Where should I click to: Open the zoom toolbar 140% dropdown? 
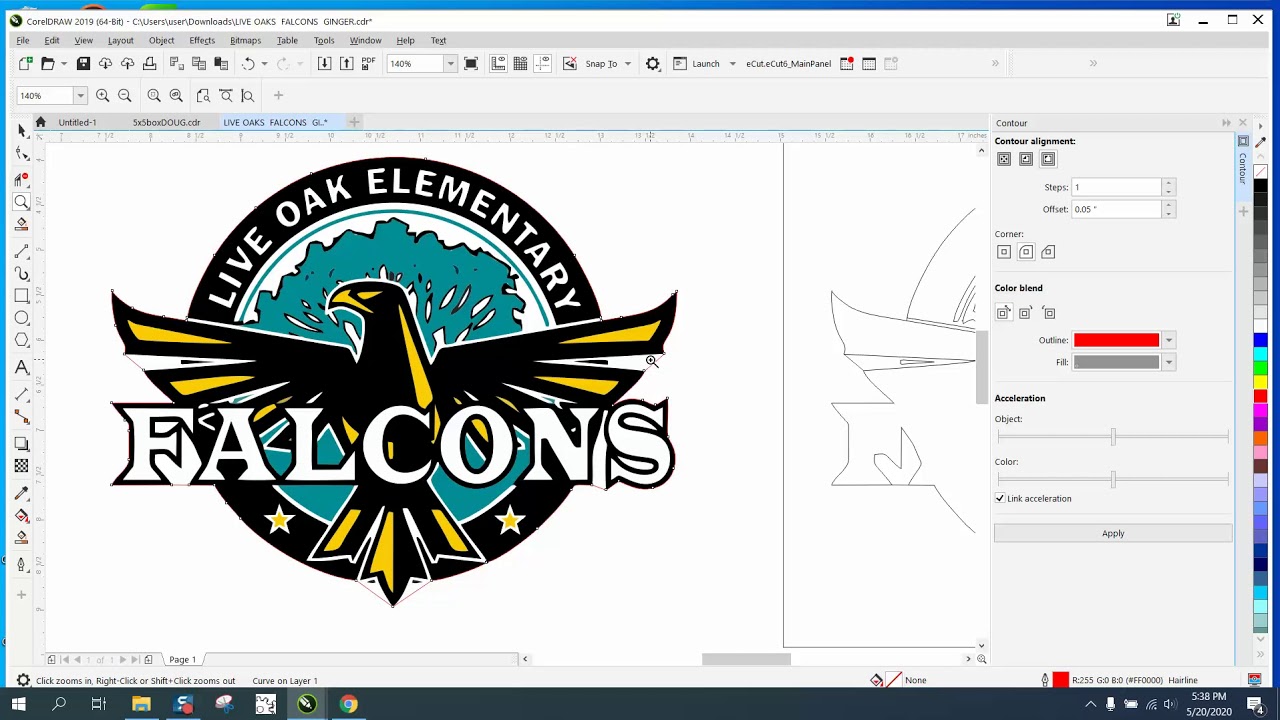tap(79, 96)
